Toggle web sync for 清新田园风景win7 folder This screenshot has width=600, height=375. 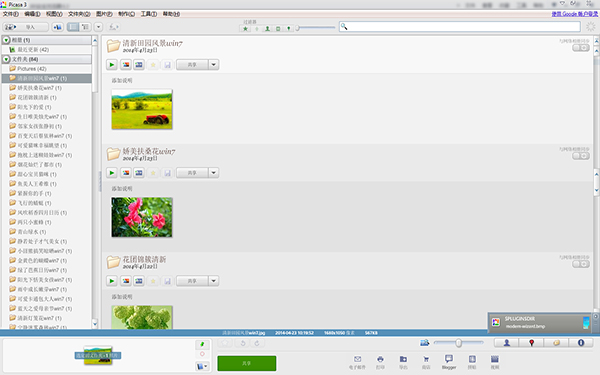[581, 48]
